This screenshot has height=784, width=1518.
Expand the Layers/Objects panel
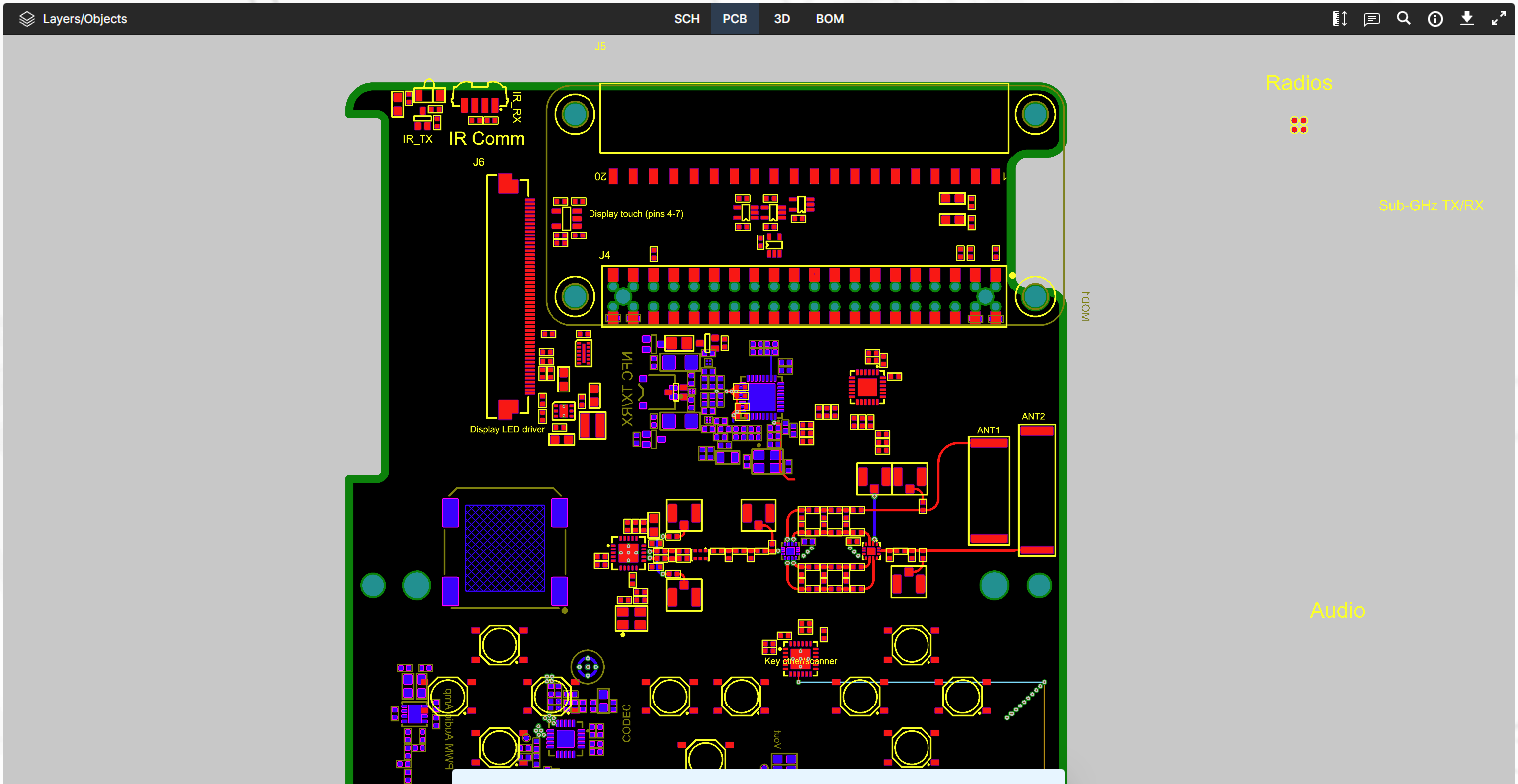click(x=74, y=19)
